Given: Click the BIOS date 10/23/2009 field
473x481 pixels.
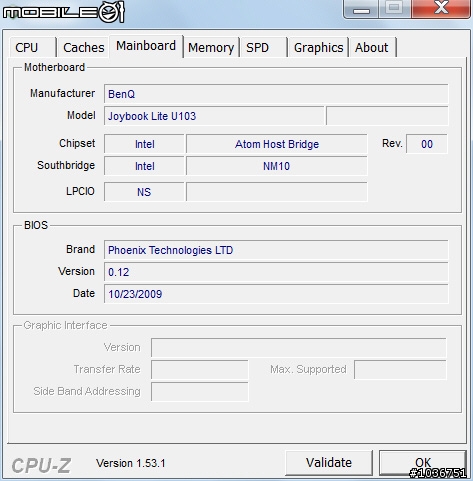Looking at the screenshot, I should point(276,294).
